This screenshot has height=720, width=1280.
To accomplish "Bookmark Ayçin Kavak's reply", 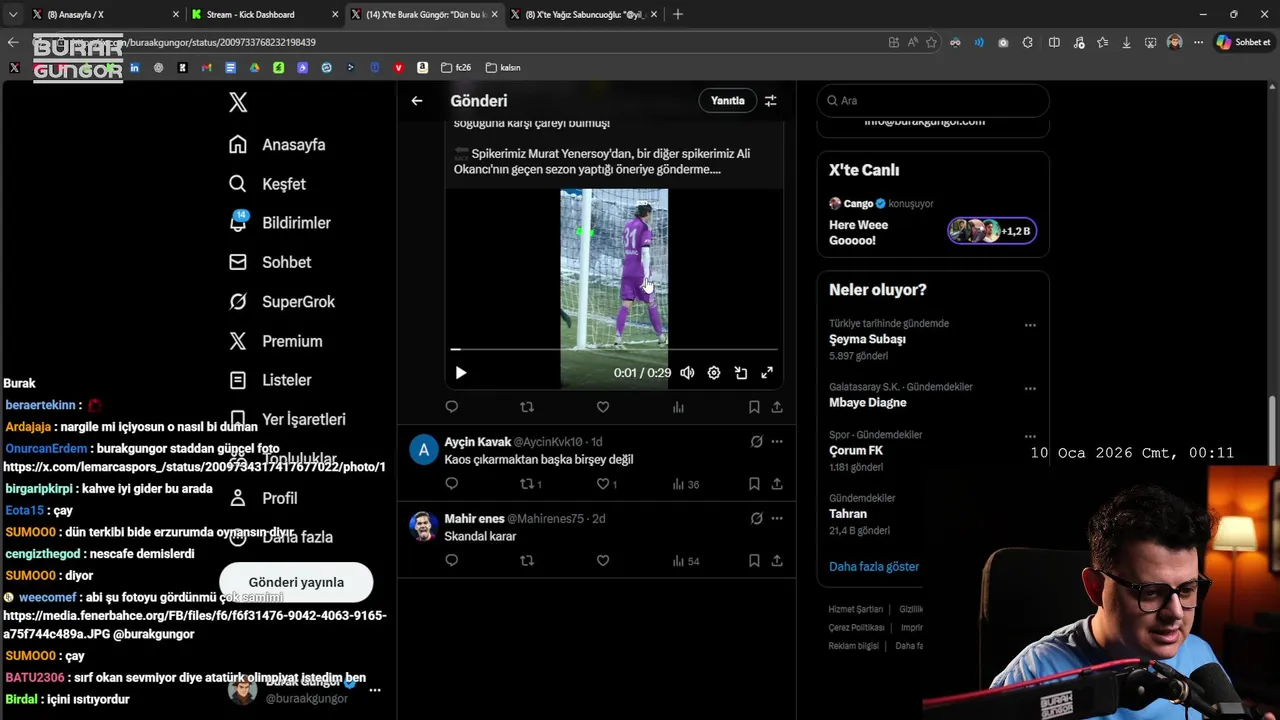I will [754, 484].
